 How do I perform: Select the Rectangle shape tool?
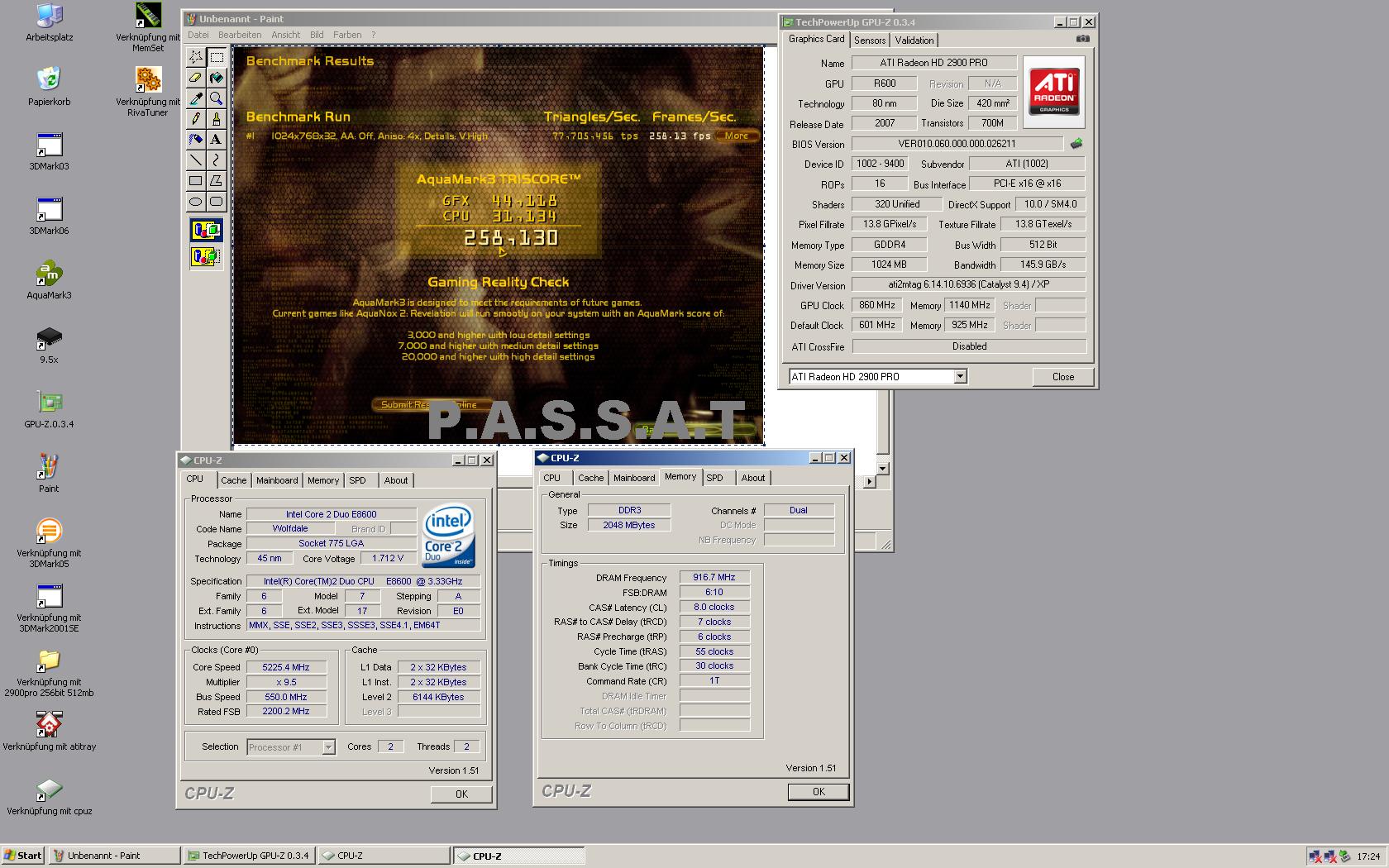[x=196, y=180]
